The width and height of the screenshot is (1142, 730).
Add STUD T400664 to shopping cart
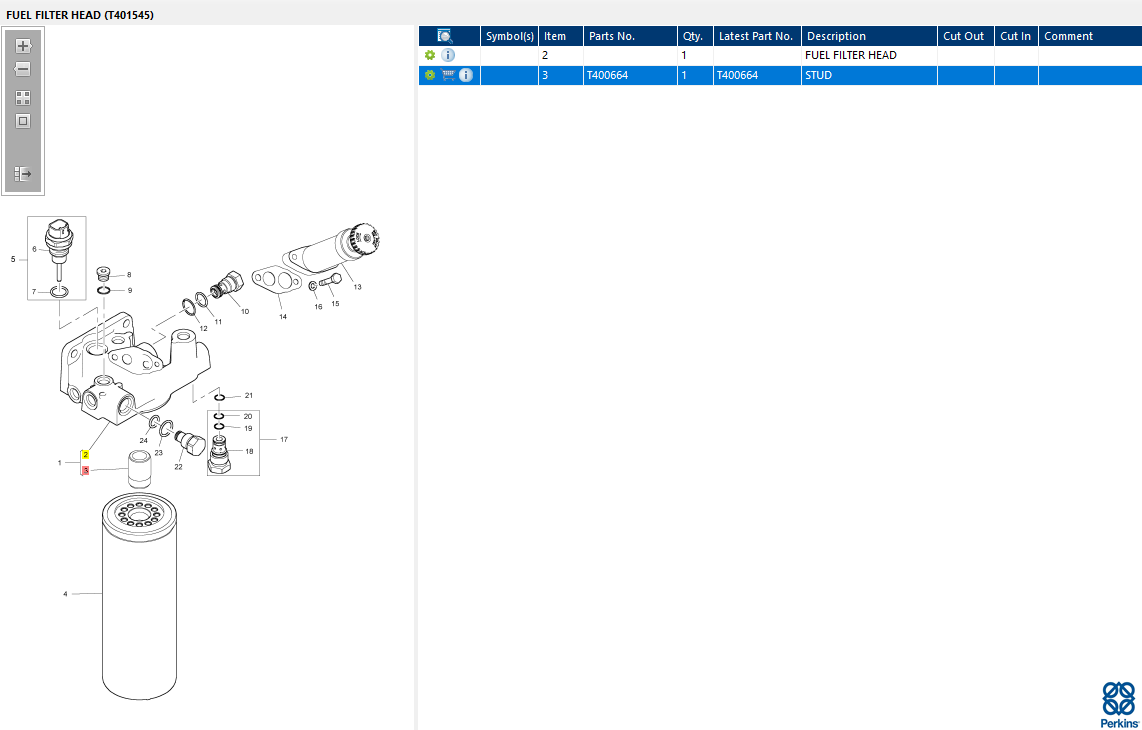[x=448, y=75]
